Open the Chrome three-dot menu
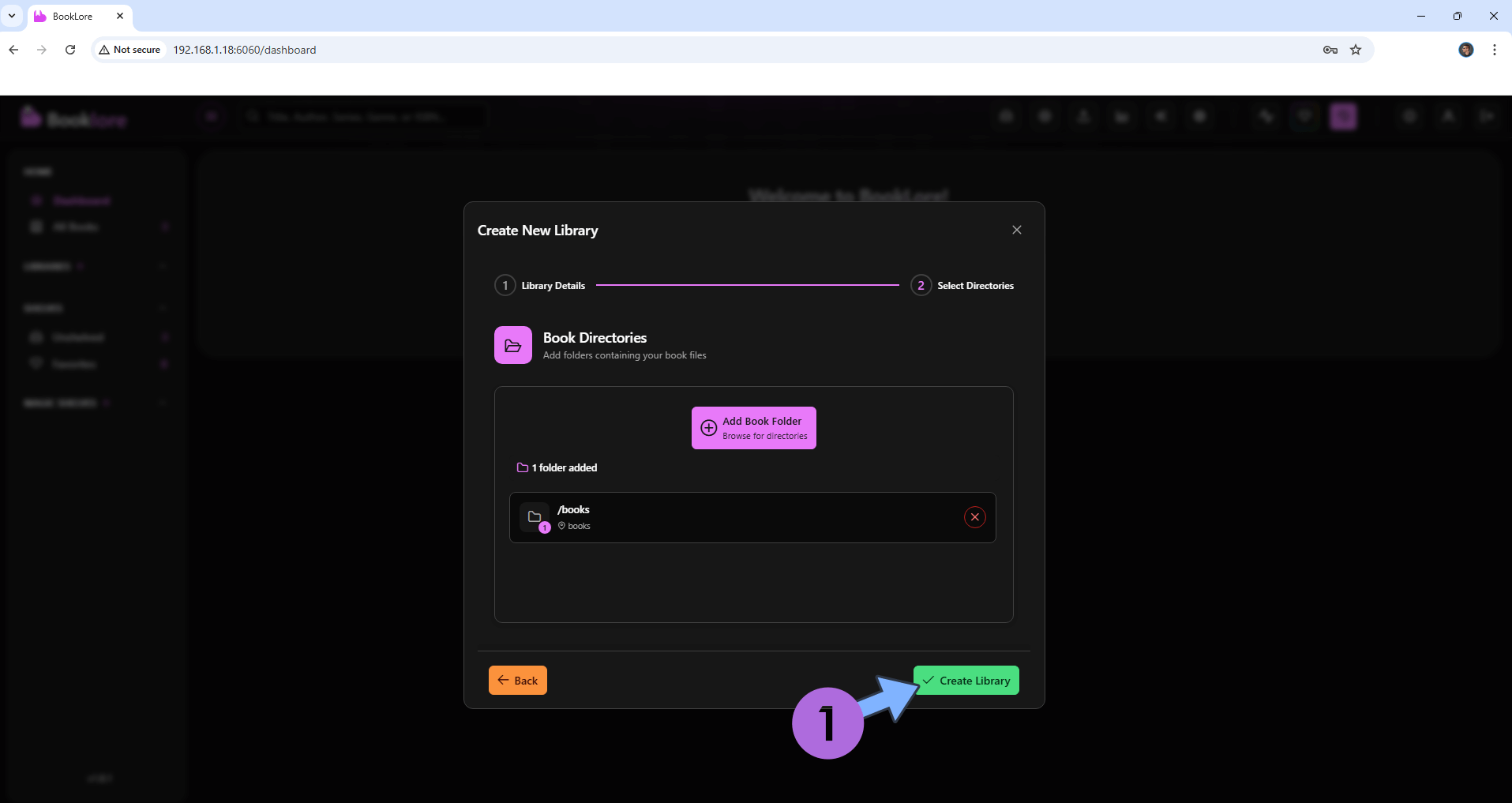 tap(1494, 50)
